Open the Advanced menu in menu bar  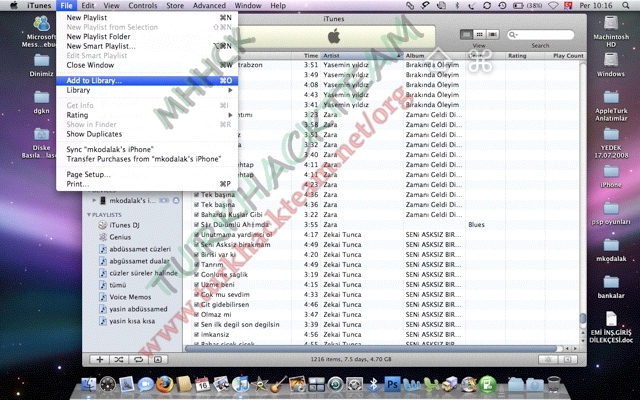[x=209, y=6]
